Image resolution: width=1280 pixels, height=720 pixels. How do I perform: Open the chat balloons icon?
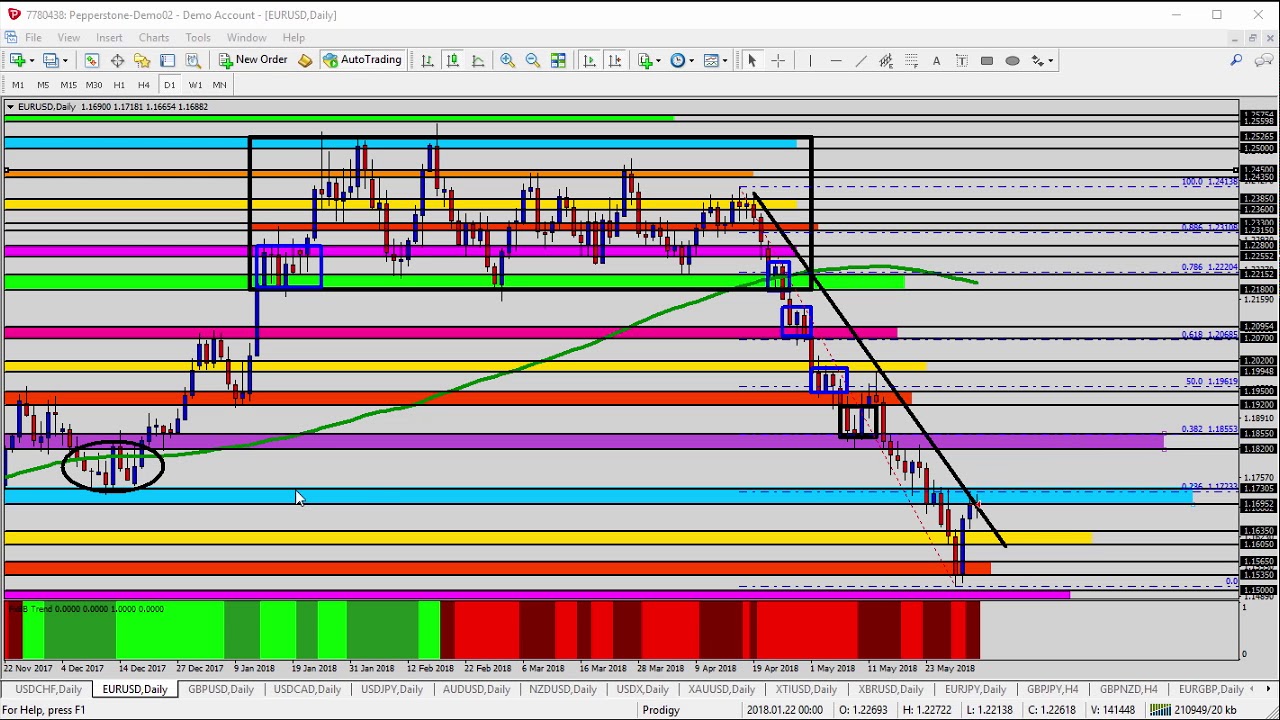(x=1263, y=60)
